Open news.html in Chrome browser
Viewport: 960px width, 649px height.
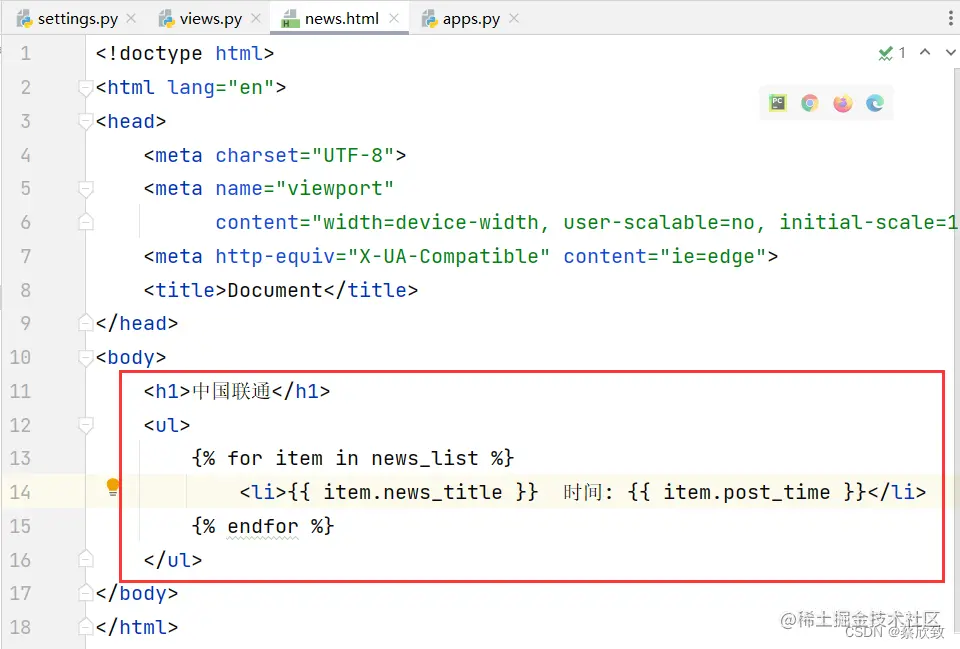[810, 103]
